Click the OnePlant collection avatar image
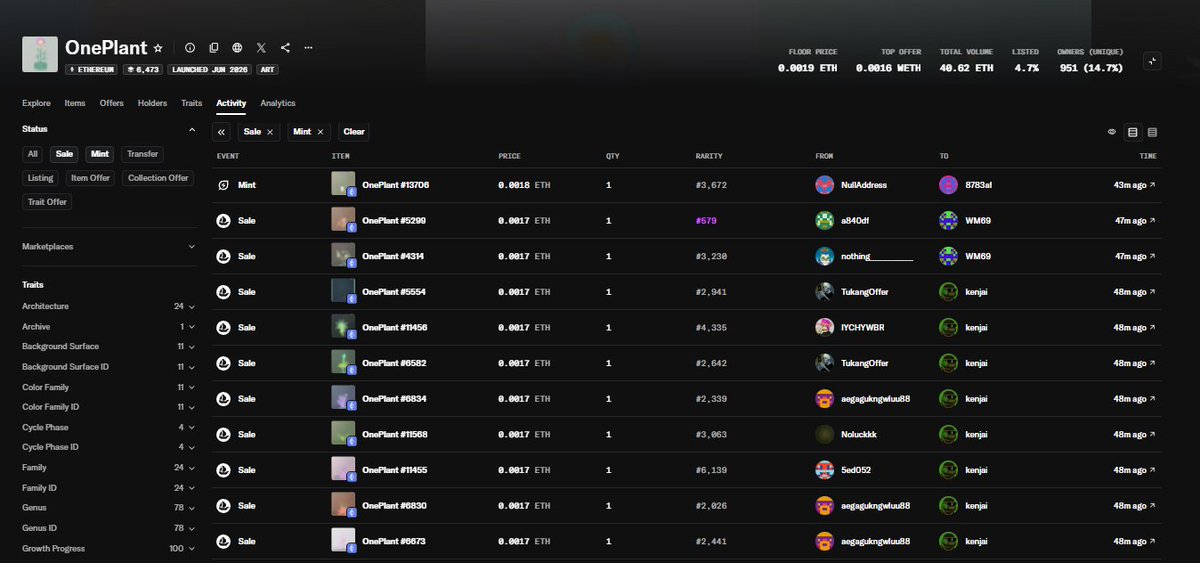The width and height of the screenshot is (1200, 563). (x=40, y=55)
